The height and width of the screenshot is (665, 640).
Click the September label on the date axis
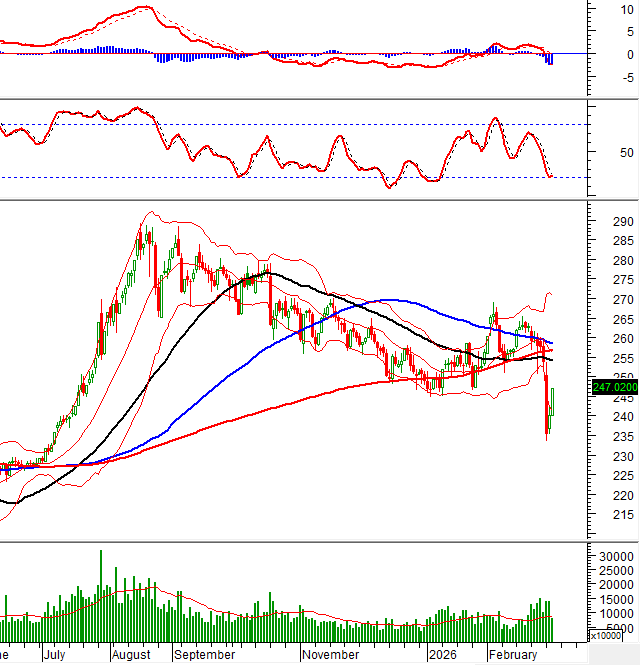pos(204,655)
